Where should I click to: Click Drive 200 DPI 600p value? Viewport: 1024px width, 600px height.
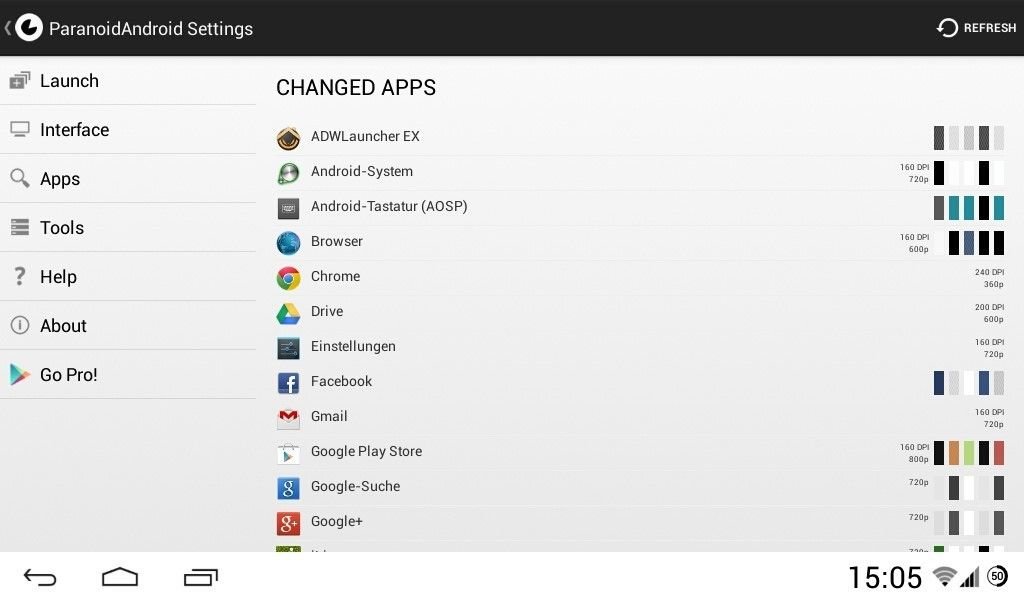pyautogui.click(x=989, y=313)
